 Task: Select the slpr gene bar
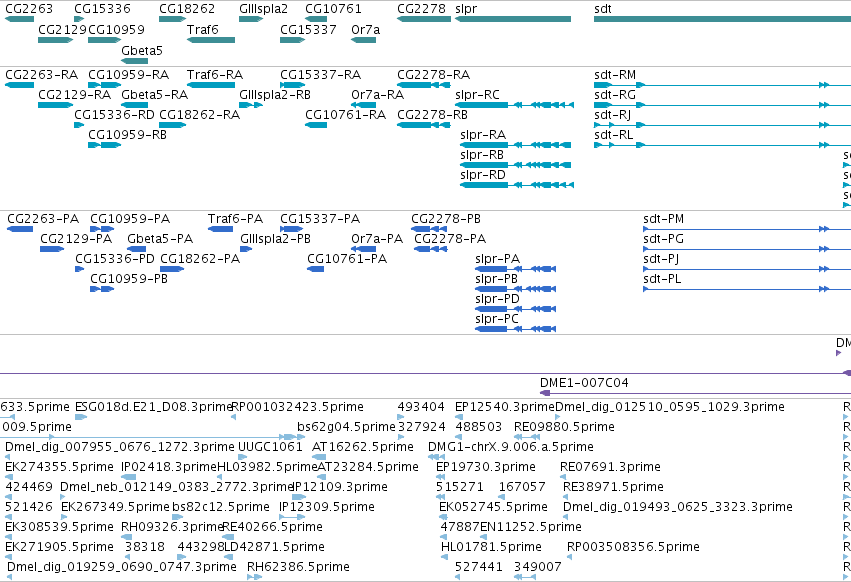pyautogui.click(x=513, y=19)
